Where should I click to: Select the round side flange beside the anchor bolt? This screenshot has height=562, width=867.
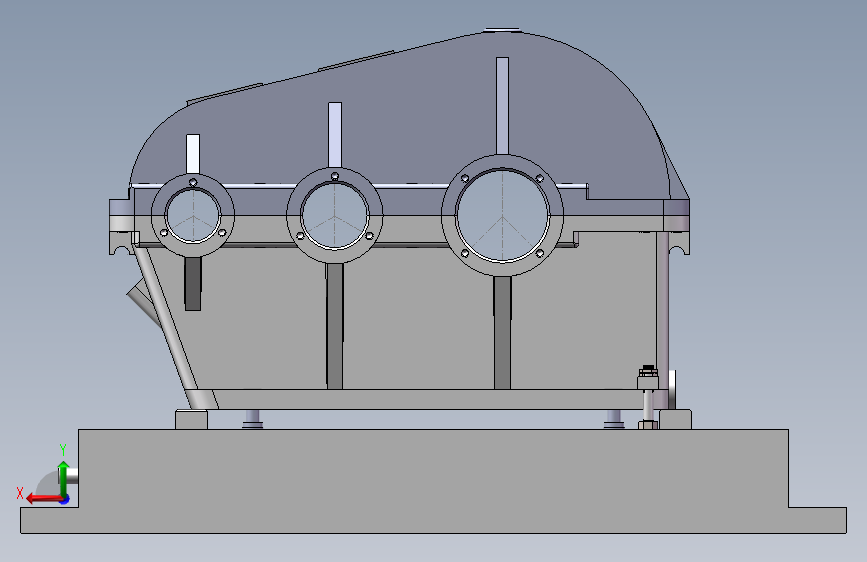(x=672, y=389)
